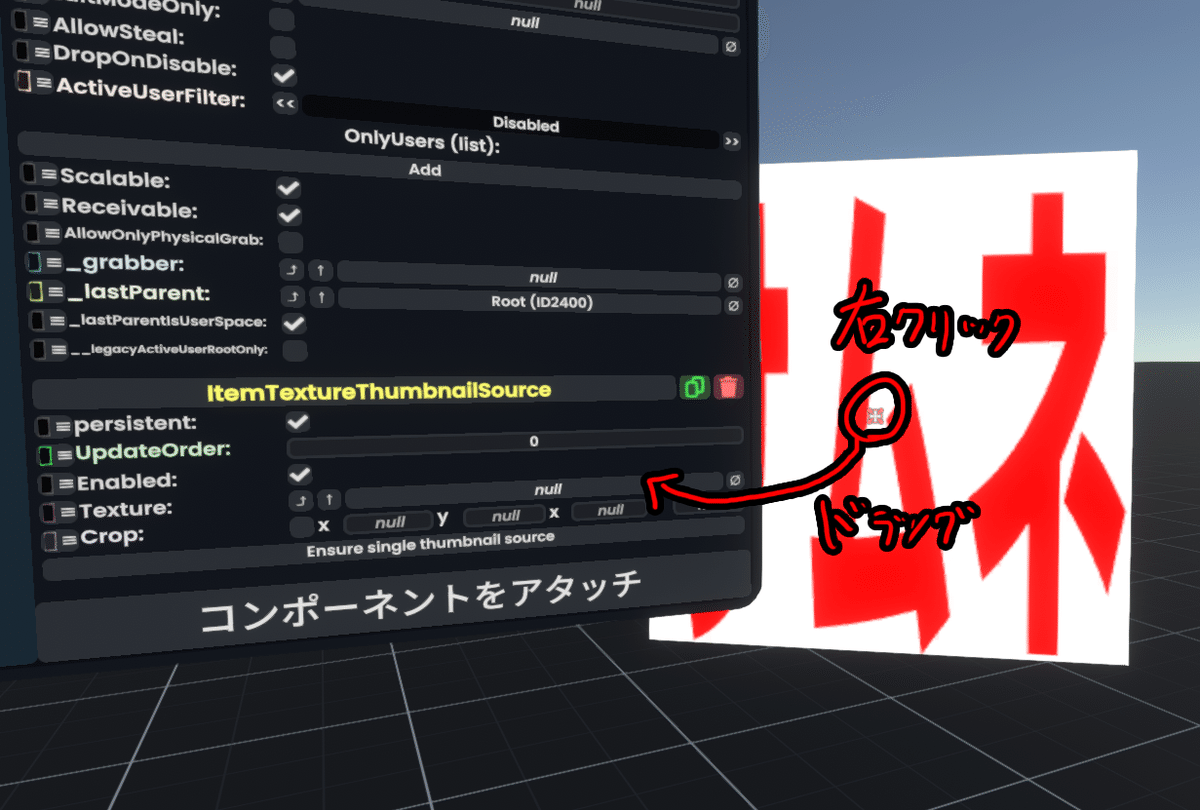Click the y null field in the Crop row
Screen dimensions: 1200x810
pos(506,516)
